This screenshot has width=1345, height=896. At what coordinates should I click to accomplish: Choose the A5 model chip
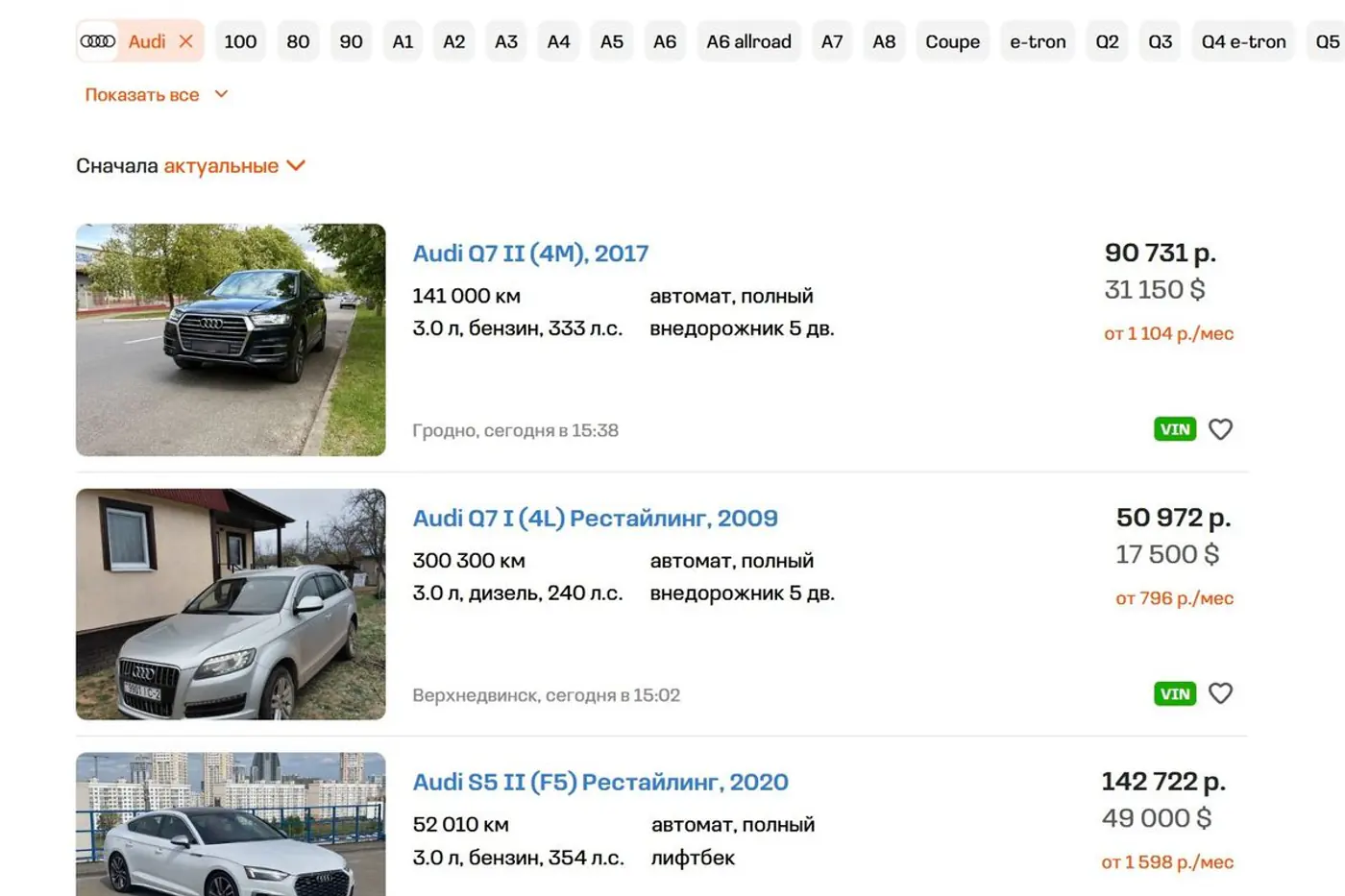[612, 41]
